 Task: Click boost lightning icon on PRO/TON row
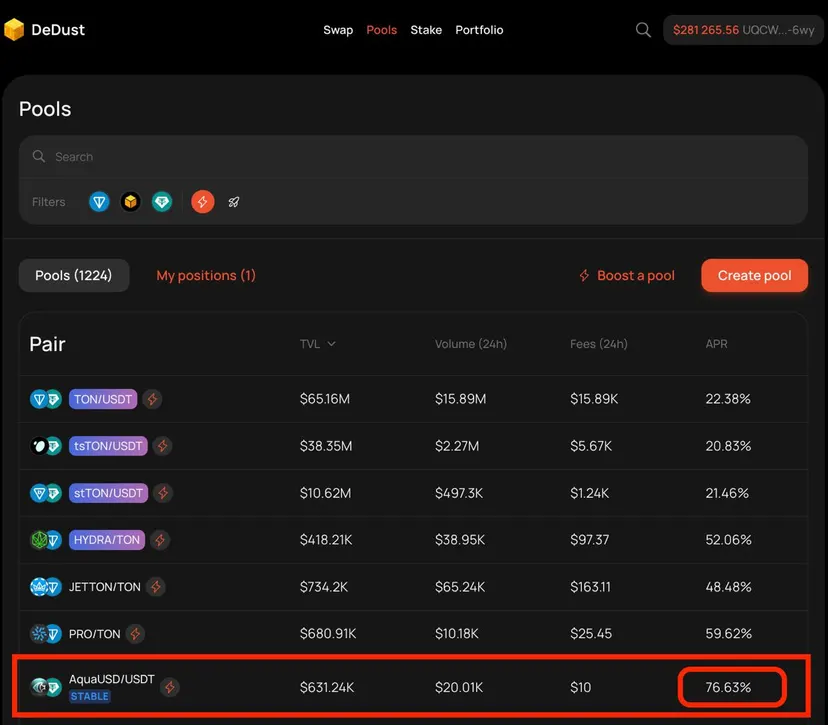point(135,634)
